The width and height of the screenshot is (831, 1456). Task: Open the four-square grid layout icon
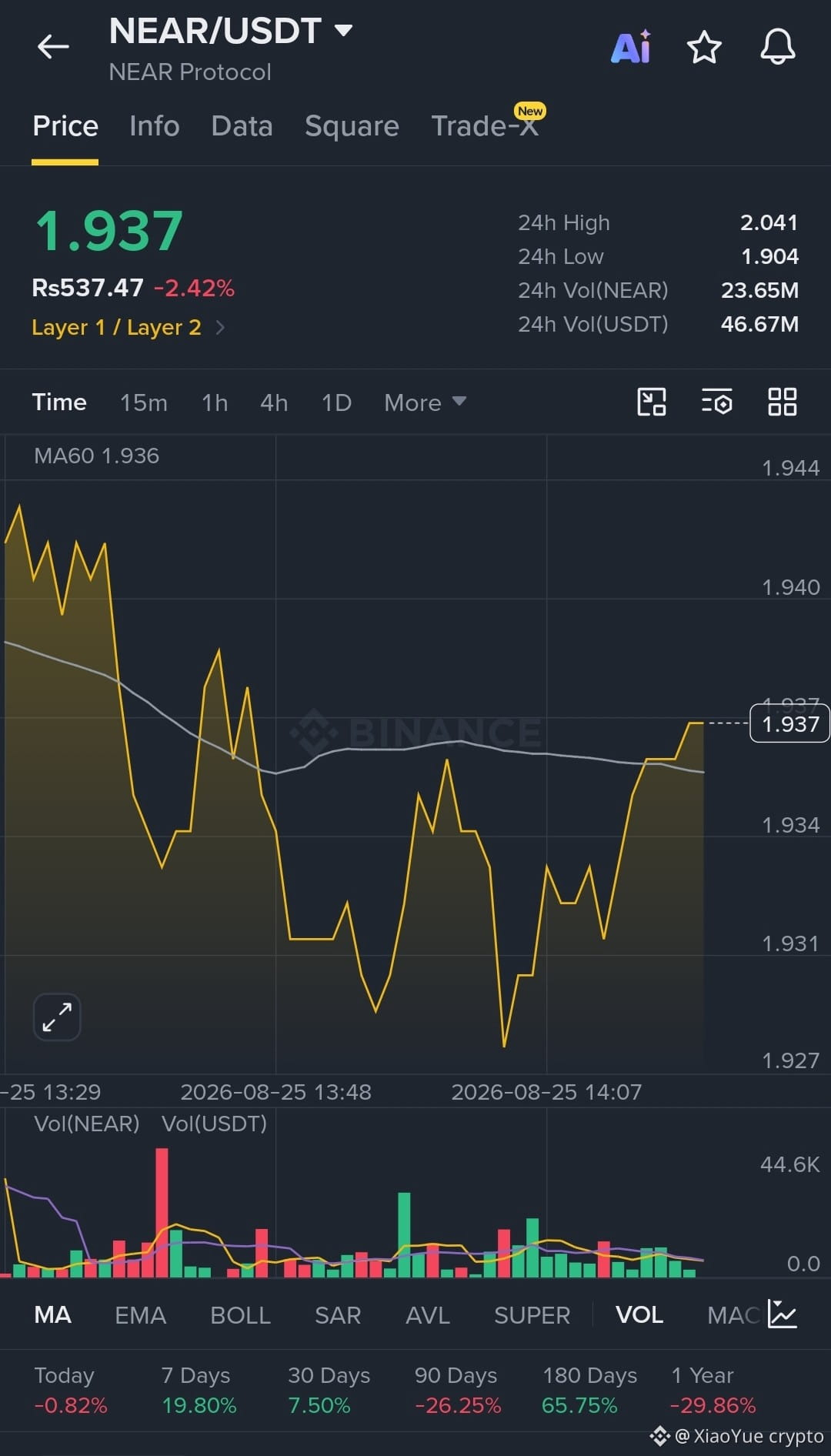click(x=783, y=402)
